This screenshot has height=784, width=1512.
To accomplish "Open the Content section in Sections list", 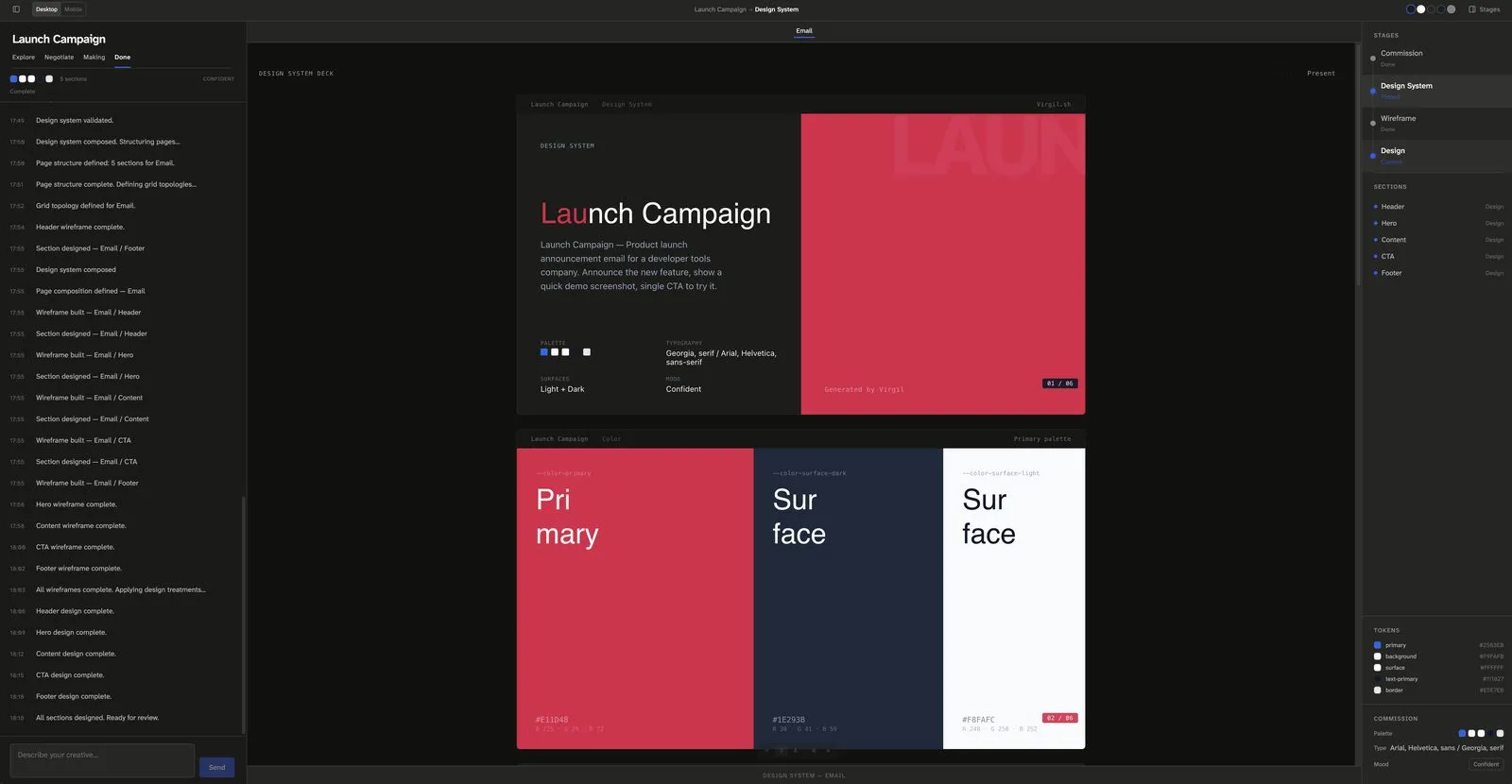I will pyautogui.click(x=1438, y=240).
